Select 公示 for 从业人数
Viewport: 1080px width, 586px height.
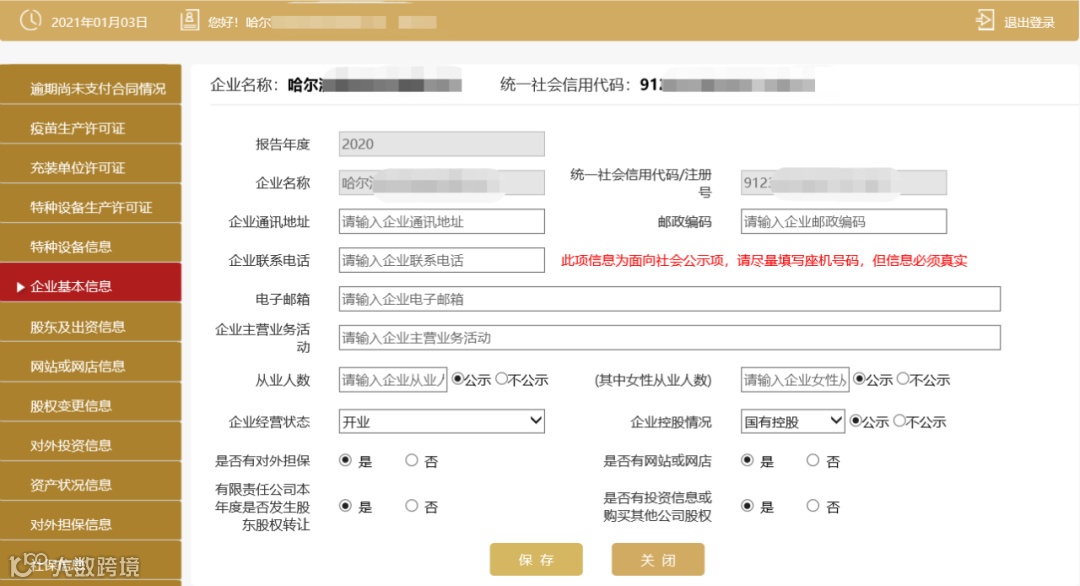click(457, 379)
